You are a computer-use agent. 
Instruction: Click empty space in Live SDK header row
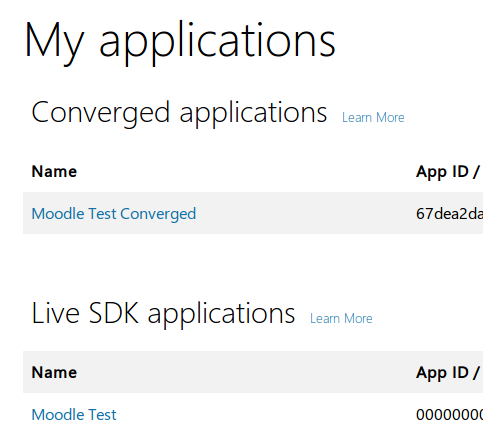[247, 372]
